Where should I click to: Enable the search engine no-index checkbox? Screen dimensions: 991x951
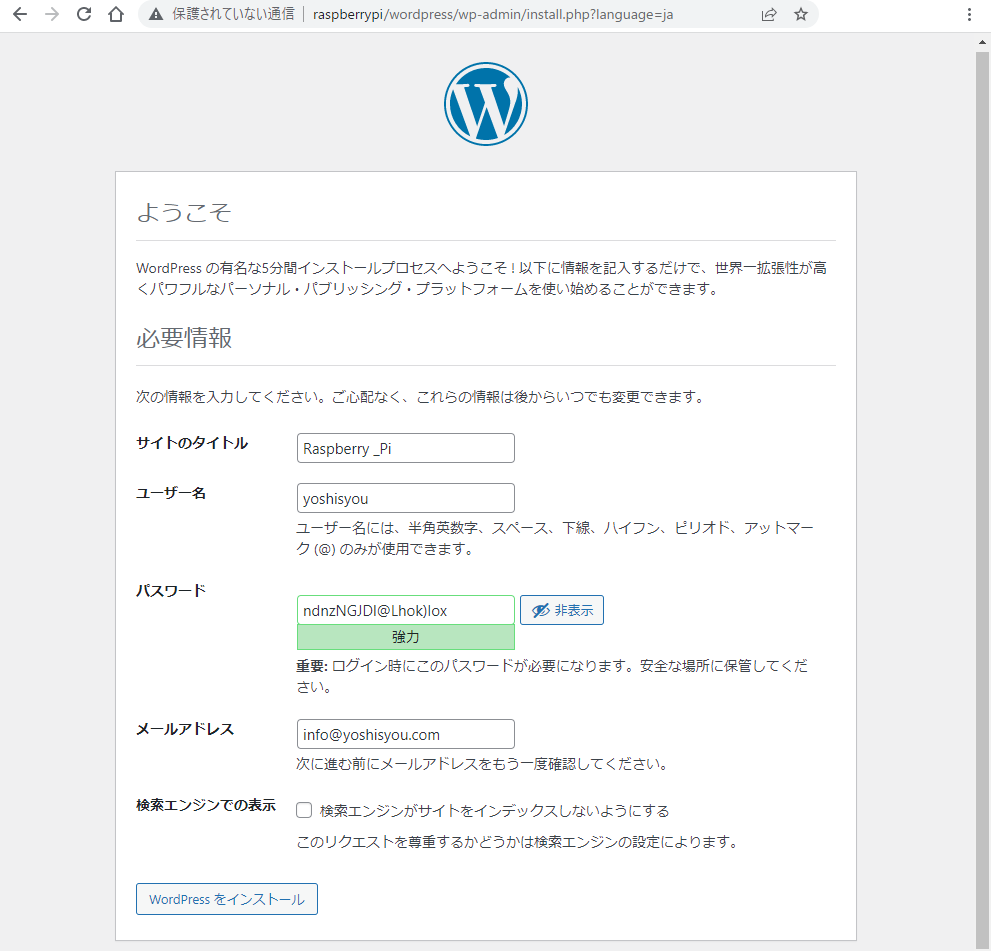click(304, 811)
